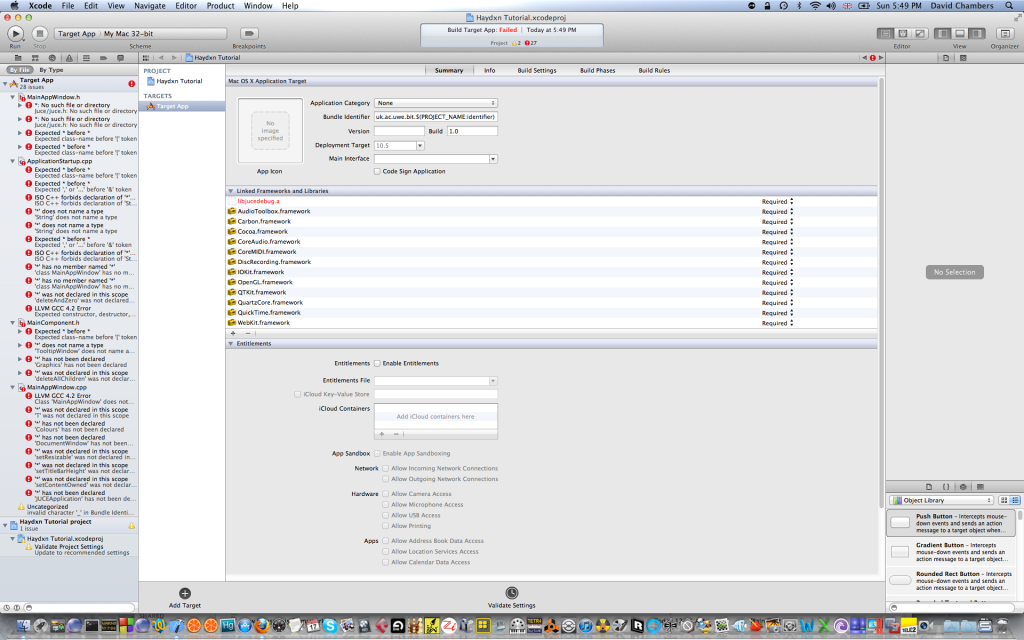Check Allow USB Access
This screenshot has height=640, width=1024.
point(385,515)
